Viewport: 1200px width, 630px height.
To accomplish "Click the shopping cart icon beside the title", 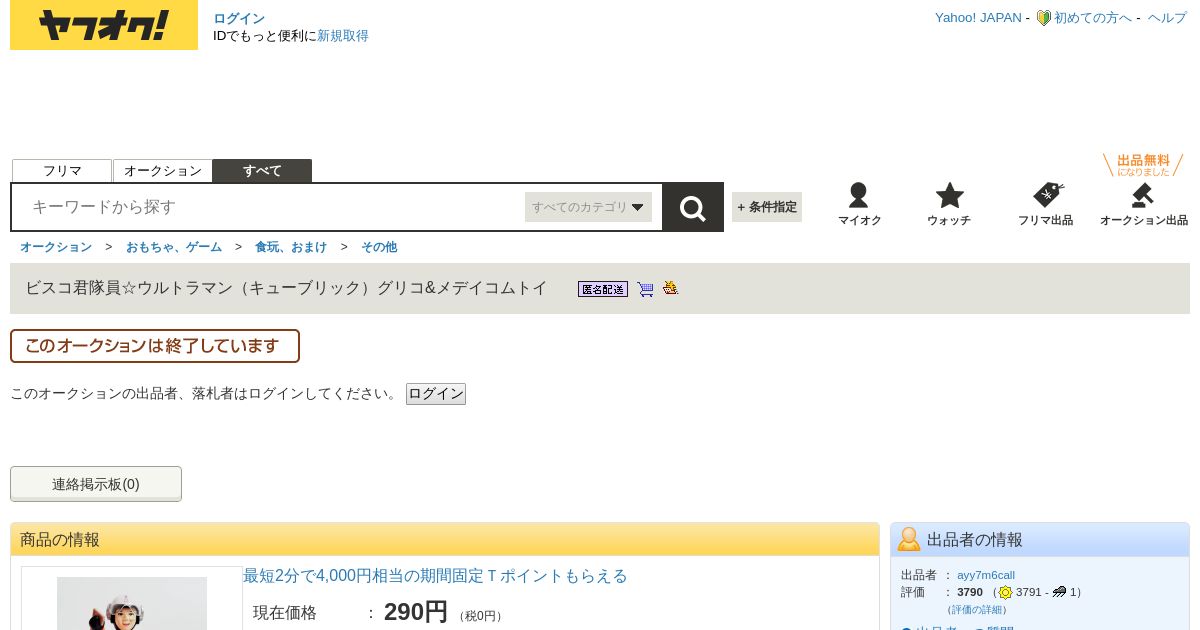I will (646, 289).
